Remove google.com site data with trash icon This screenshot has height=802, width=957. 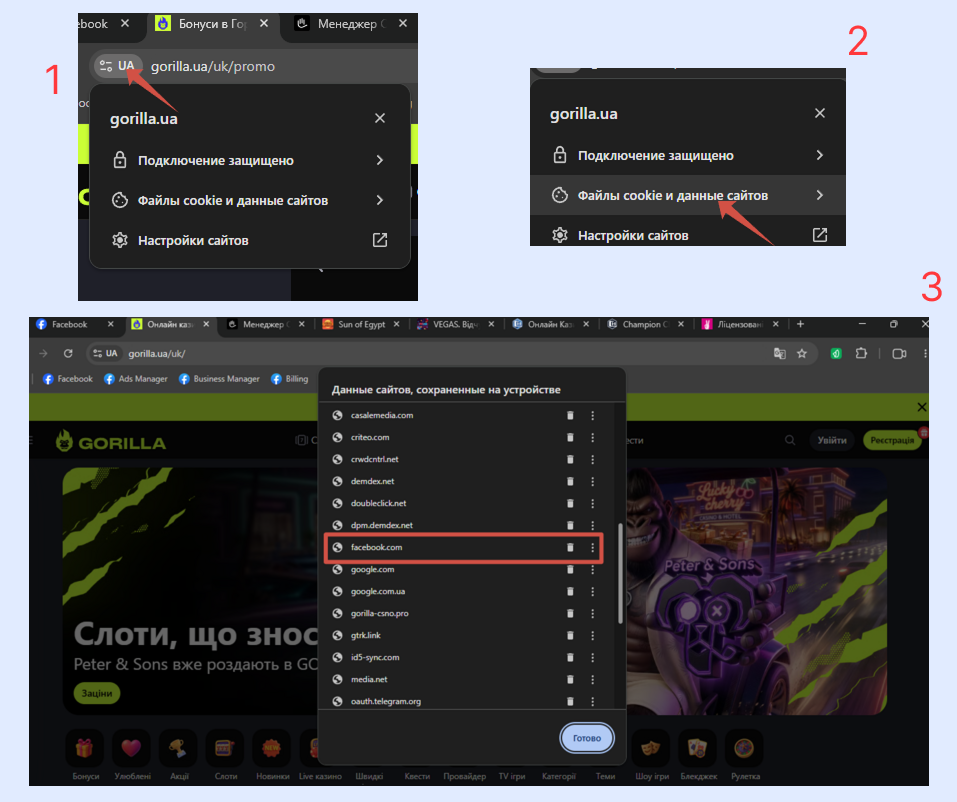tap(570, 569)
